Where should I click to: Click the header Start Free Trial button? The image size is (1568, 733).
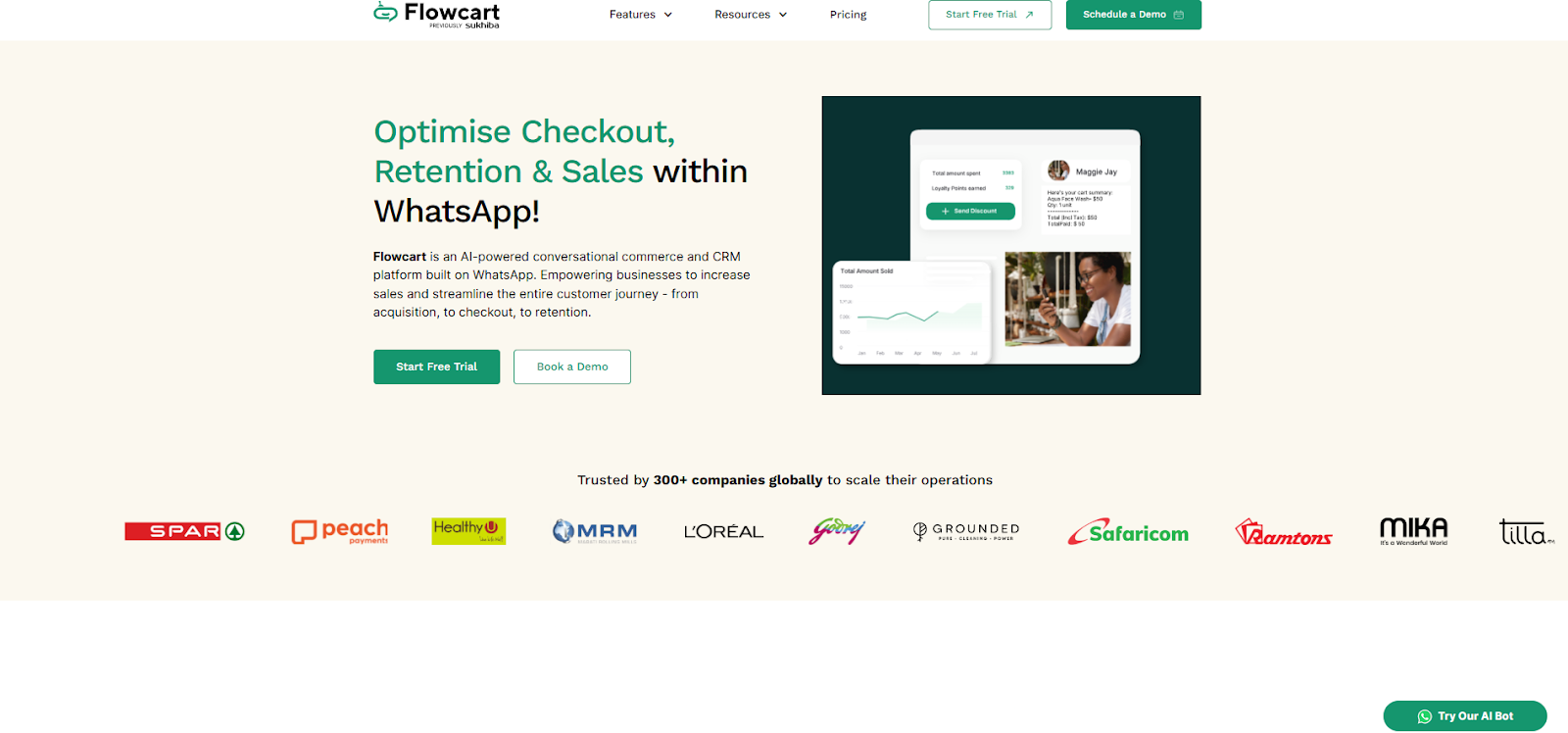point(990,15)
